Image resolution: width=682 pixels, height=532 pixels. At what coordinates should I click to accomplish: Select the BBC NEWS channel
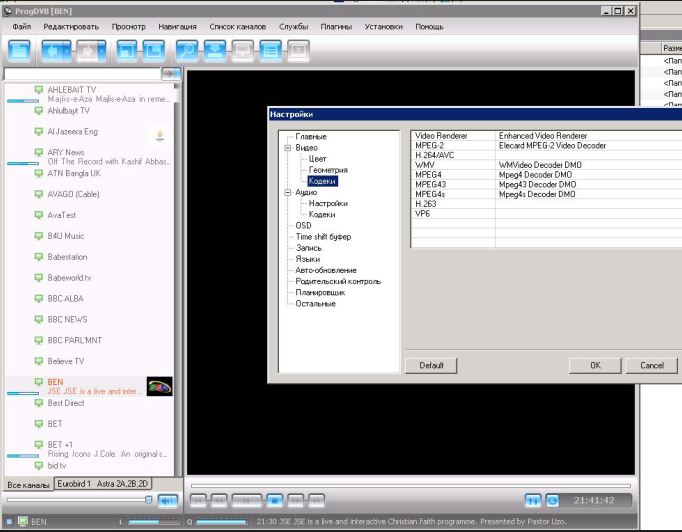(68, 319)
